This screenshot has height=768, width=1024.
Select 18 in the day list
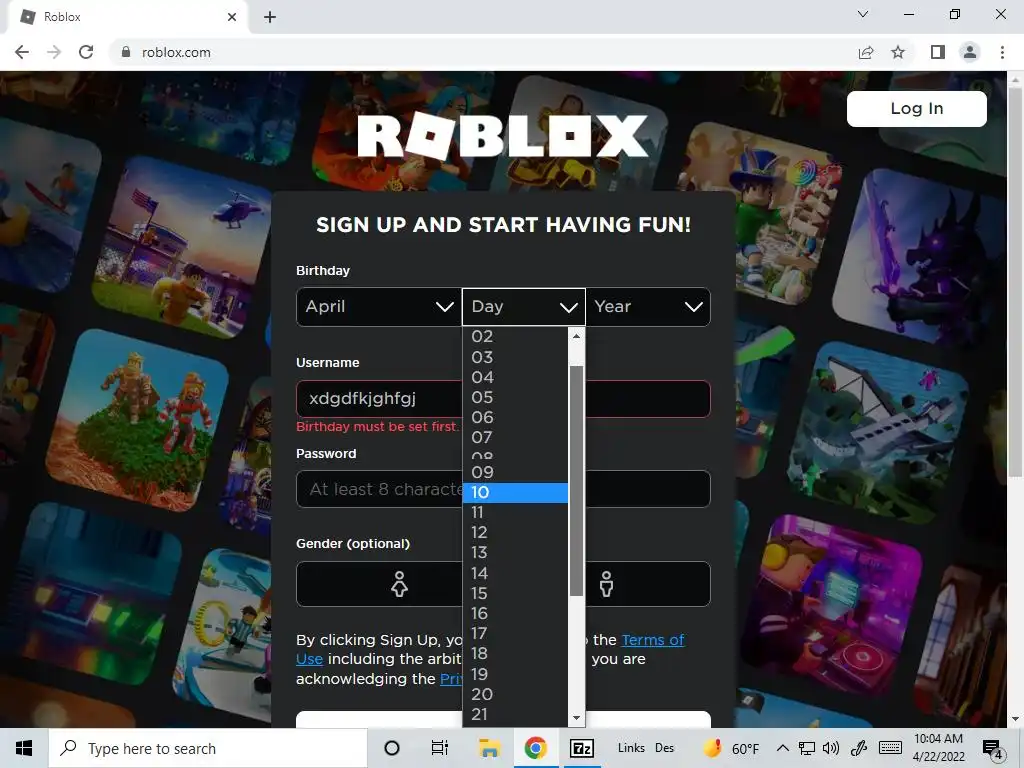coord(515,654)
